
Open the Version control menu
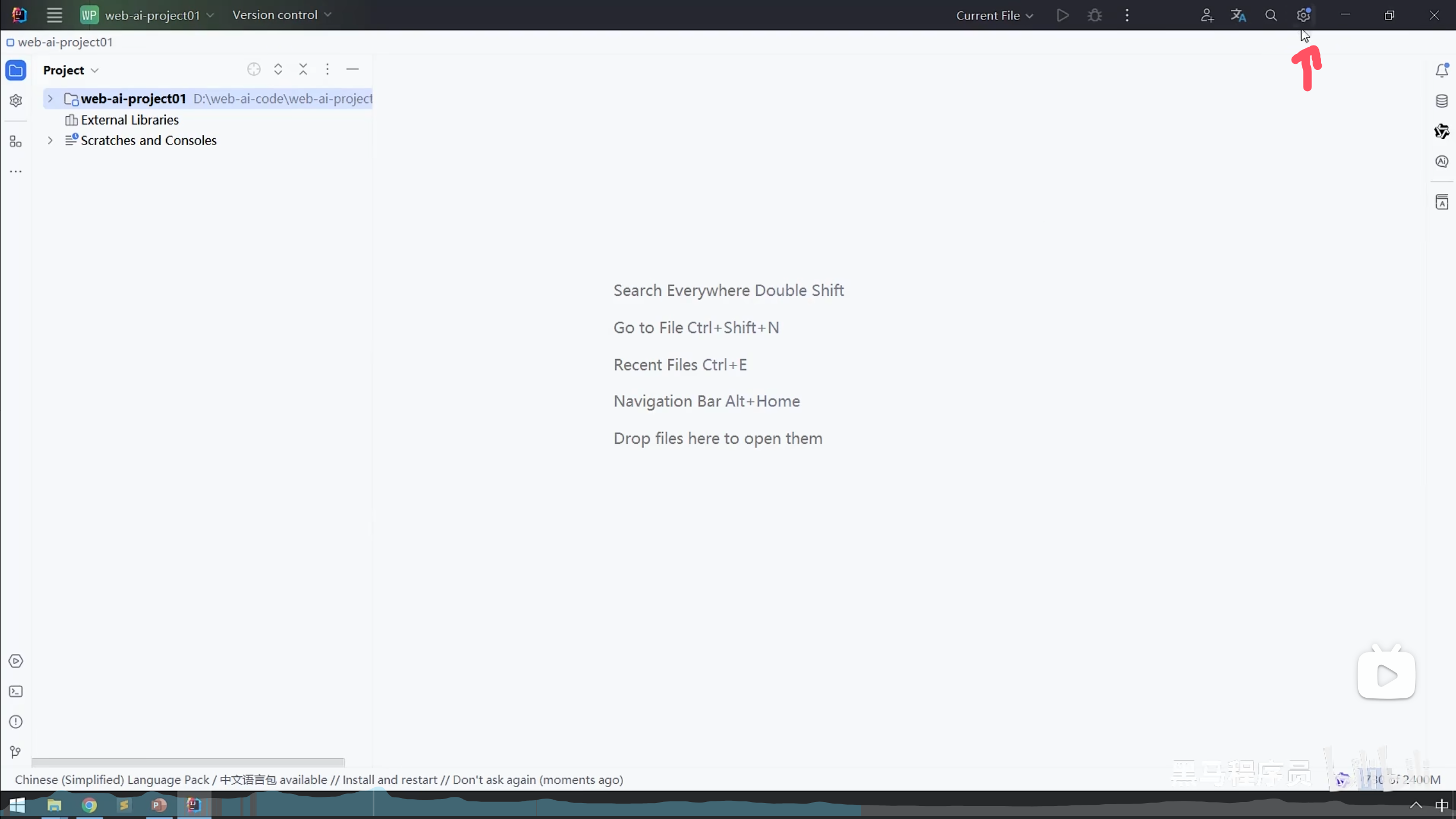282,15
